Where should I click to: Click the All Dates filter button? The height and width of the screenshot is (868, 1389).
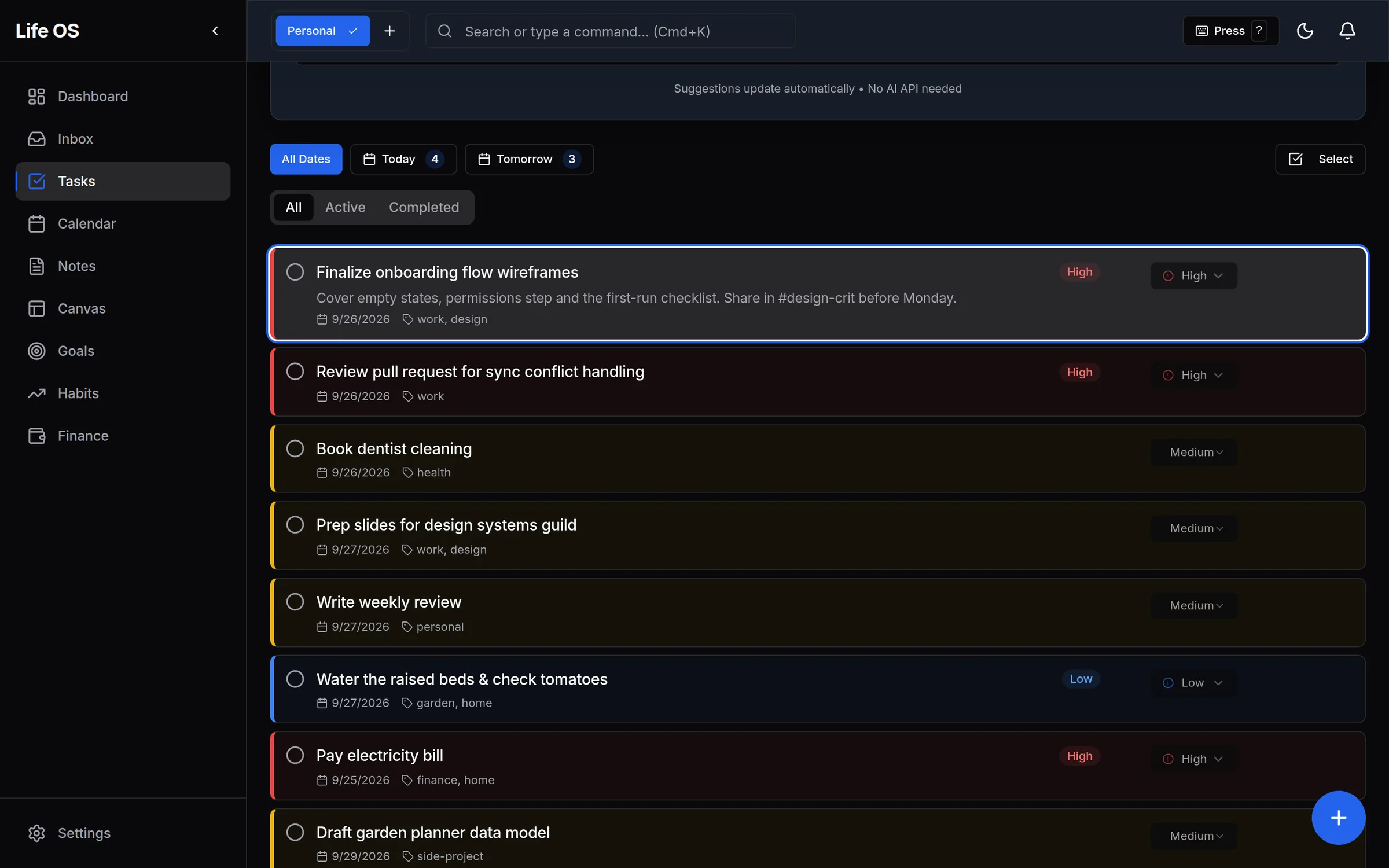point(306,159)
